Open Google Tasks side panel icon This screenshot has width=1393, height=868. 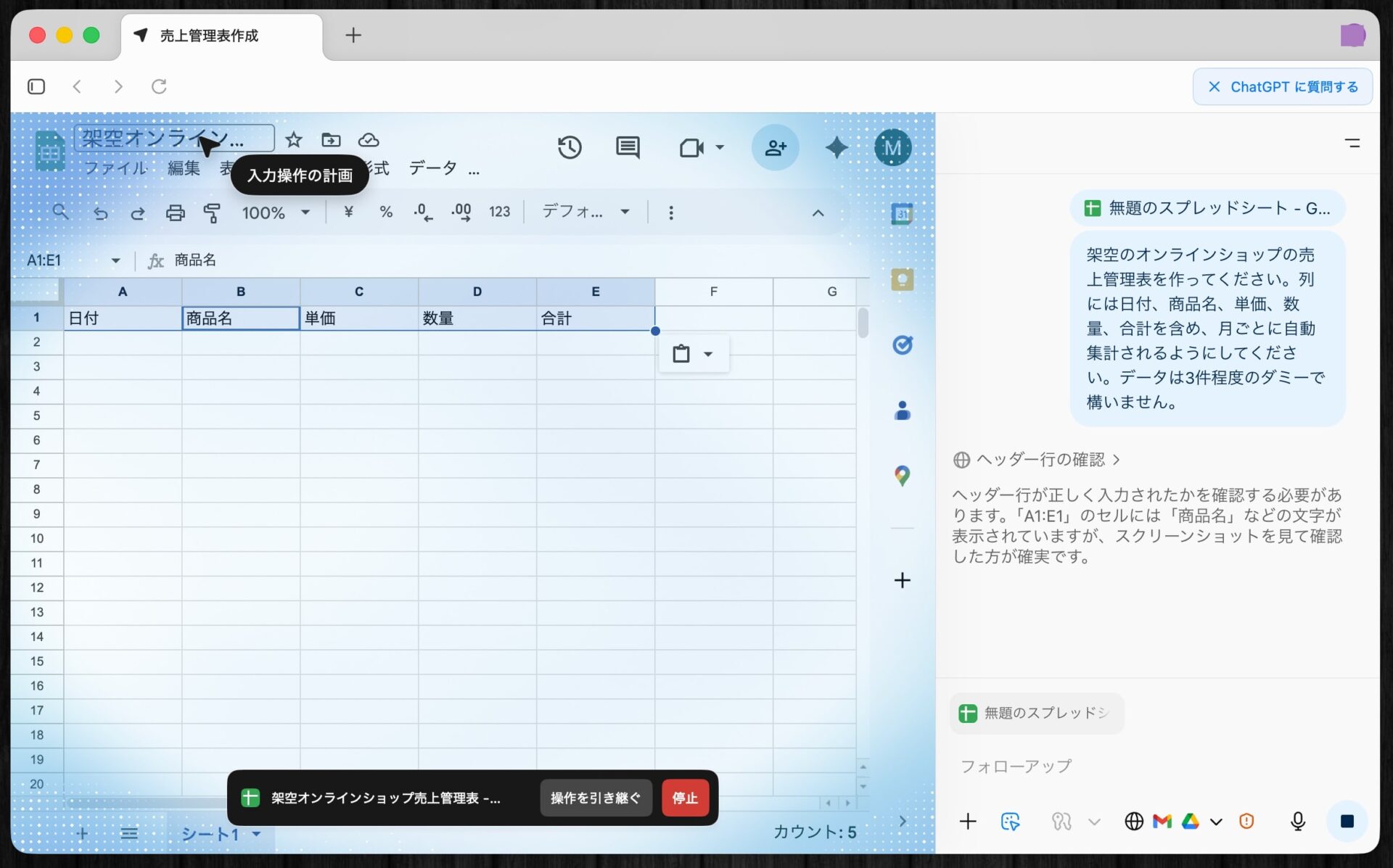coord(902,345)
